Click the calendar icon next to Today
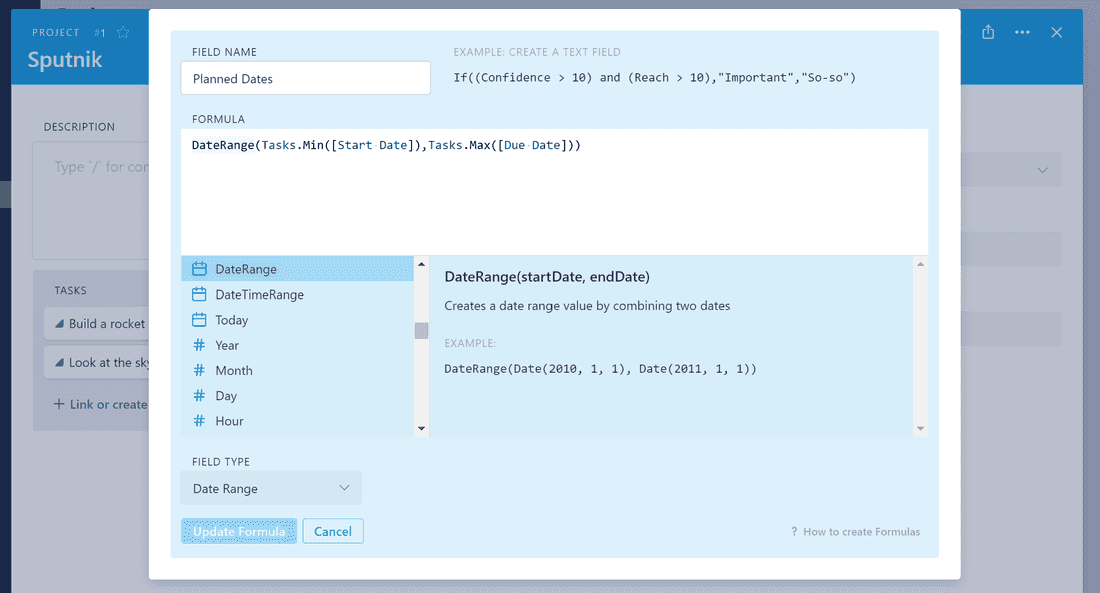 [x=199, y=320]
